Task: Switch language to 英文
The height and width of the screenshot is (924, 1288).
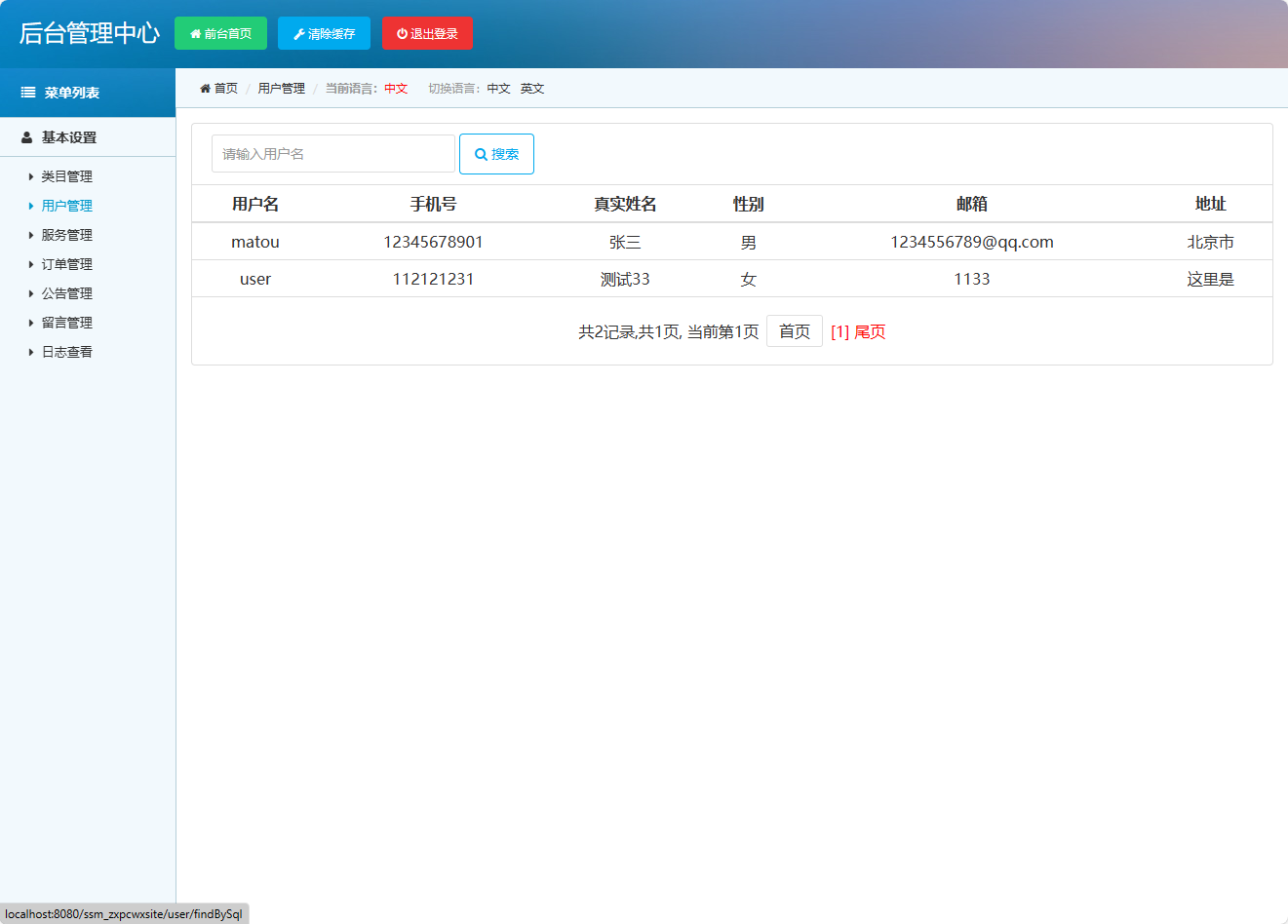Action: tap(531, 88)
